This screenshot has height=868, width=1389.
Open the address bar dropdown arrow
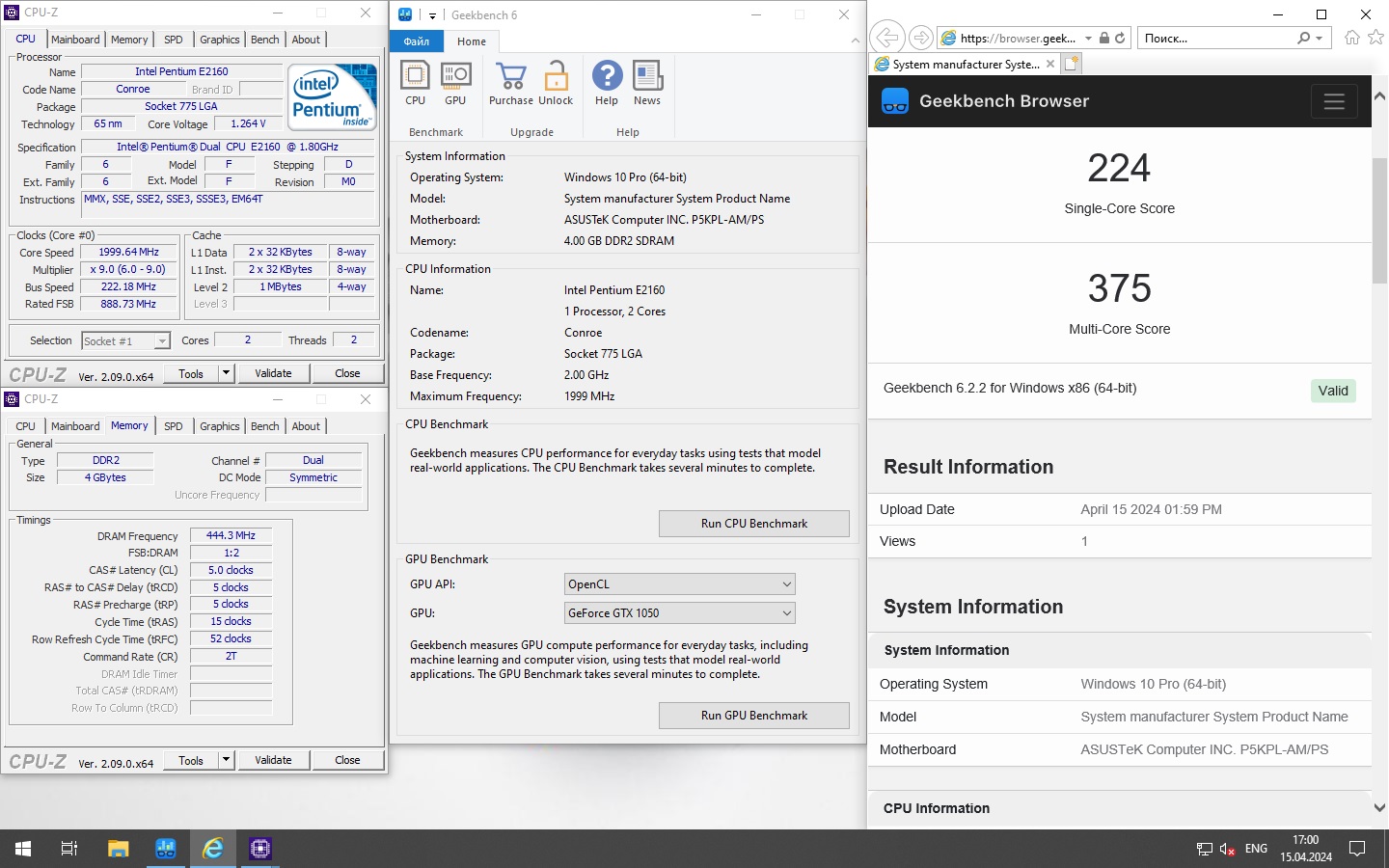coord(1088,38)
